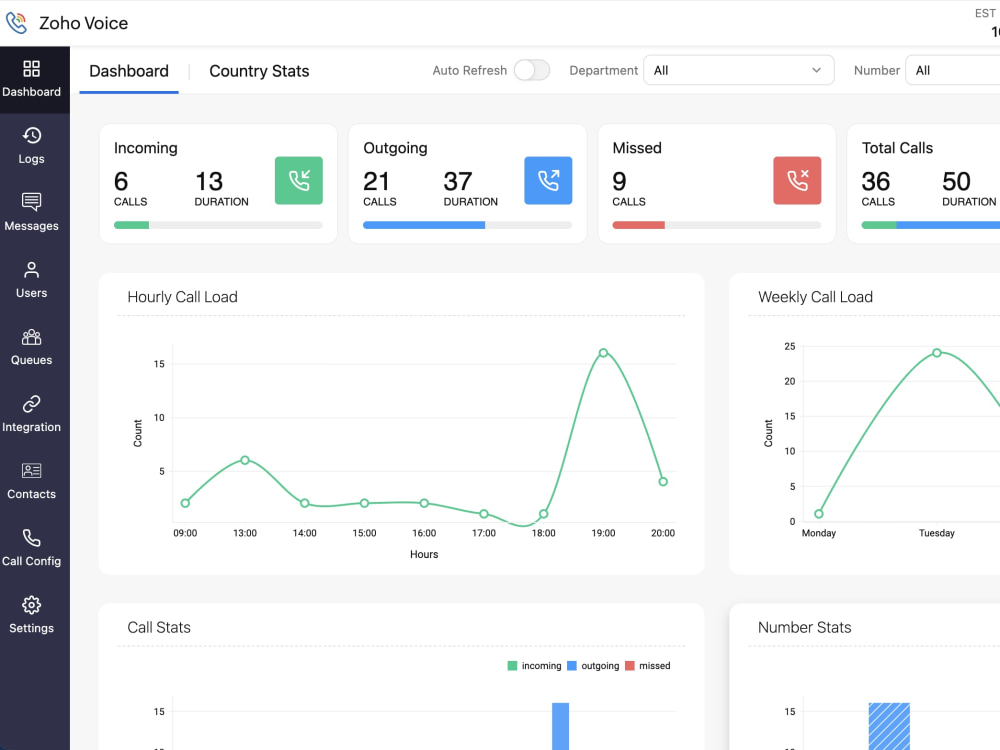Toggle the missed legend in Call Stats
The image size is (1000, 750).
tap(648, 666)
